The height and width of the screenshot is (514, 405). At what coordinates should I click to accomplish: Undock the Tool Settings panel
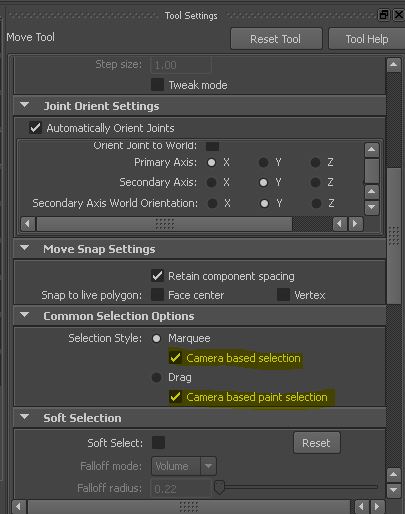pyautogui.click(x=383, y=15)
